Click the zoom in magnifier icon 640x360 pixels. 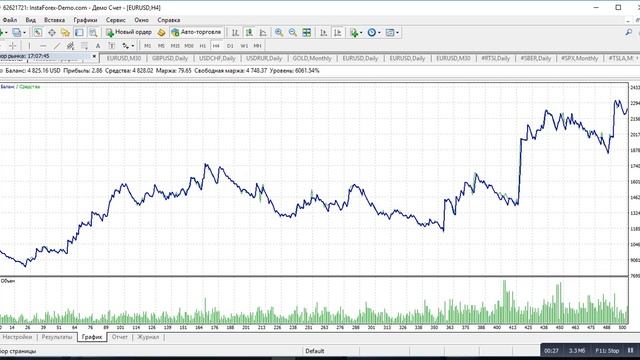(279, 32)
